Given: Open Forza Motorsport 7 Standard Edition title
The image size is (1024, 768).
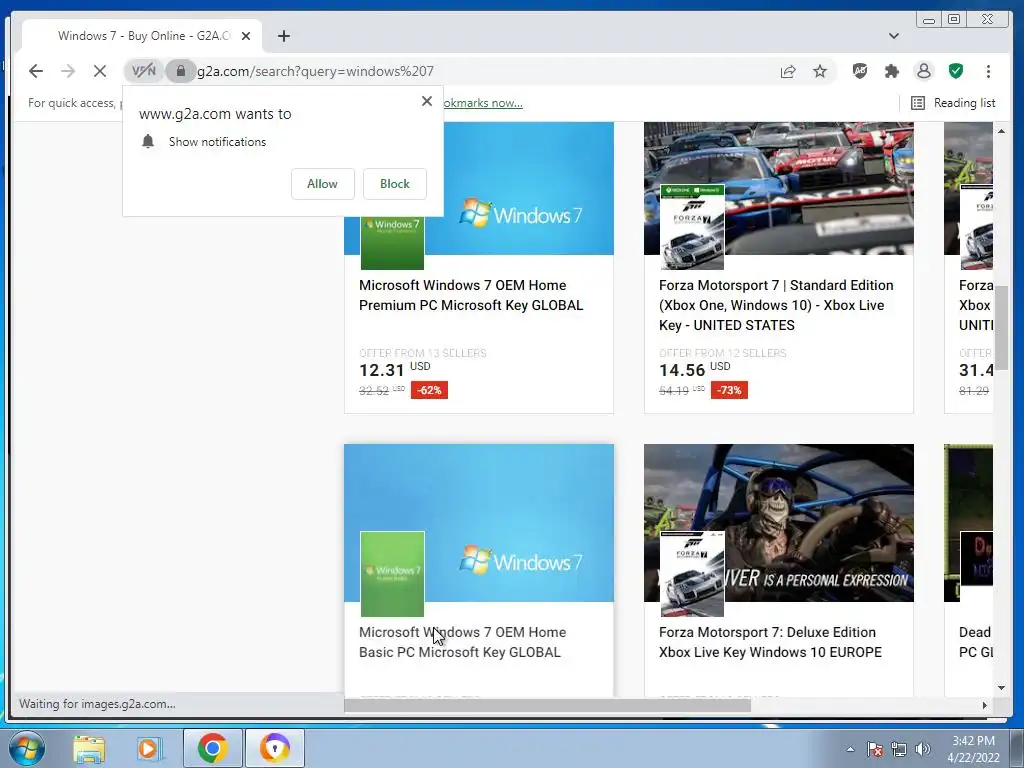Looking at the screenshot, I should (776, 305).
